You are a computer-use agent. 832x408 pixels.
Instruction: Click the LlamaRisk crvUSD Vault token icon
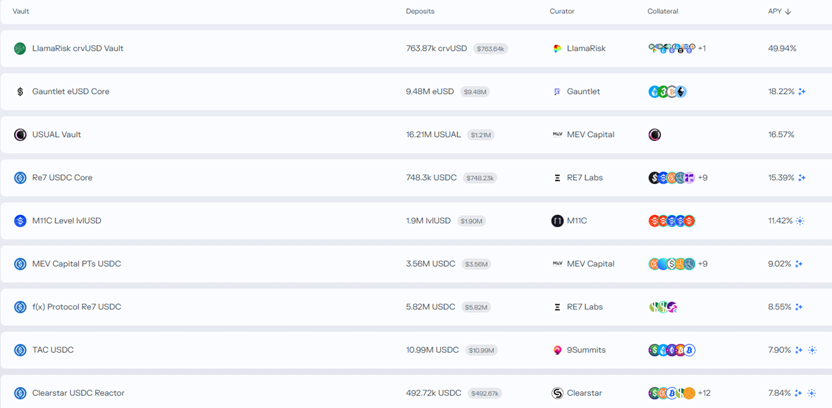pyautogui.click(x=20, y=48)
